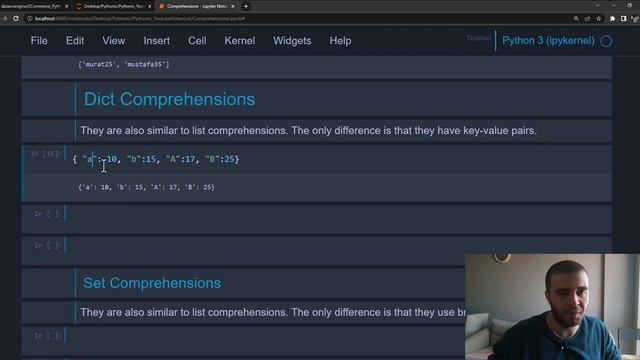Click the Python 3 (ipykernel) kernel name
640x360 pixels.
pos(548,41)
